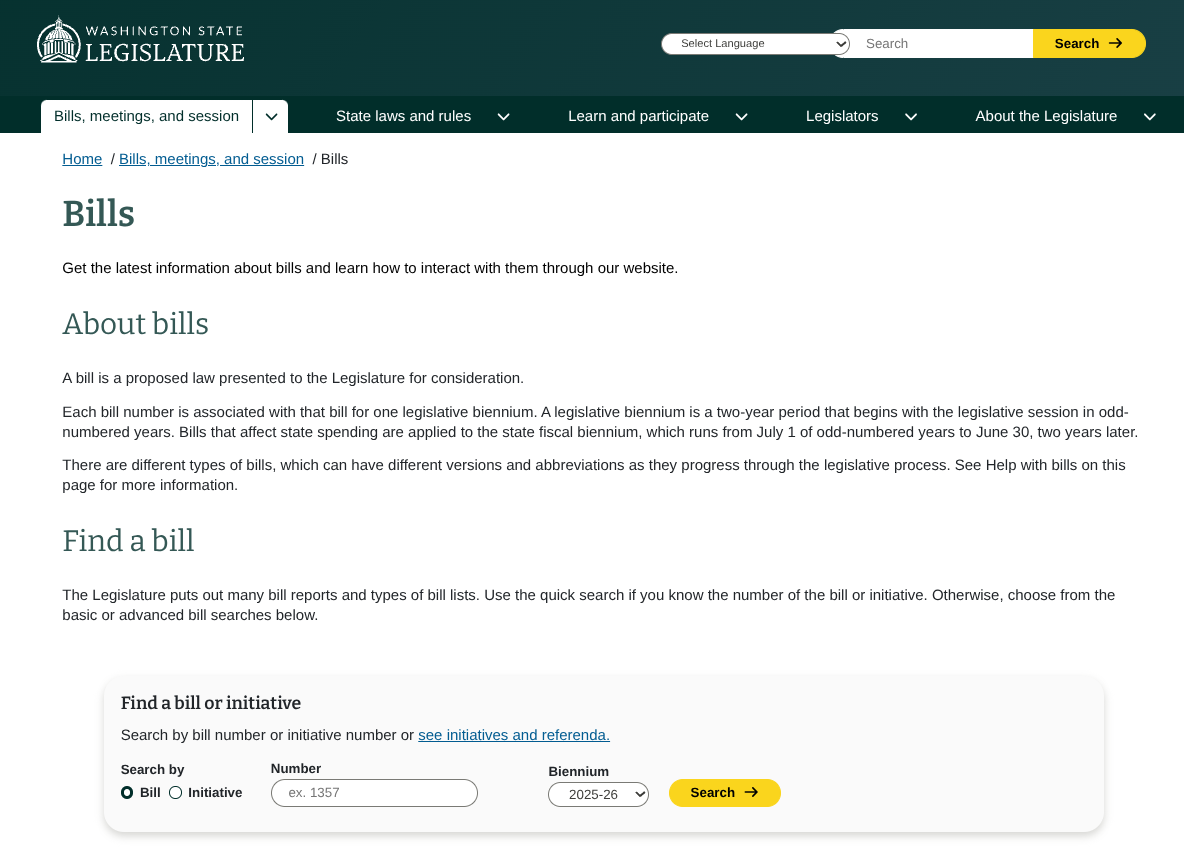Image resolution: width=1184 pixels, height=865 pixels.
Task: Click the Biennium label
Action: [578, 771]
